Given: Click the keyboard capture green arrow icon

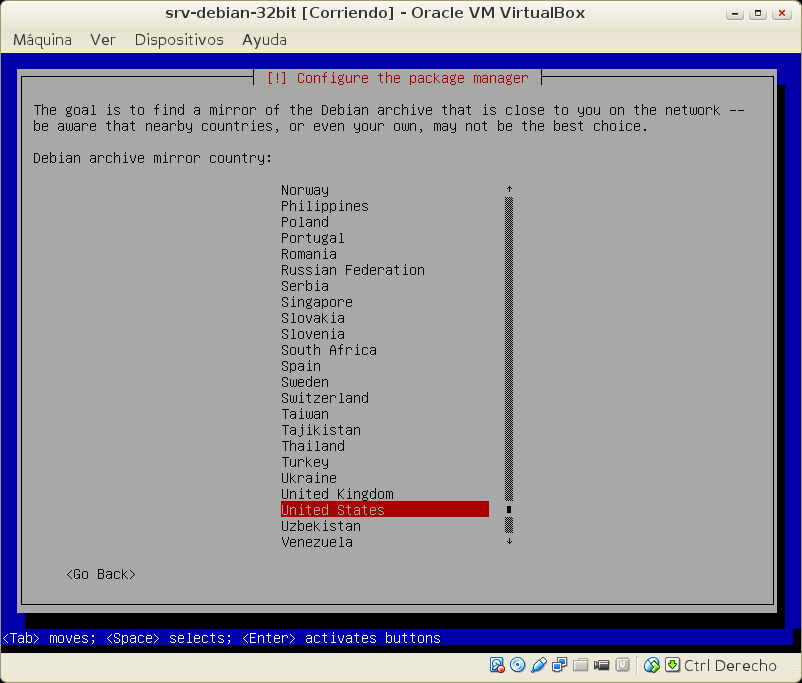Looking at the screenshot, I should pos(672,665).
